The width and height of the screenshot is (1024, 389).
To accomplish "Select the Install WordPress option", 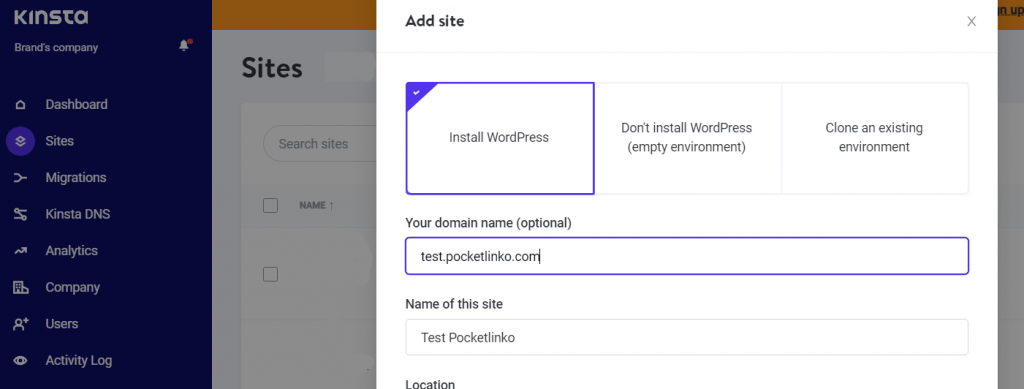I will [x=500, y=138].
